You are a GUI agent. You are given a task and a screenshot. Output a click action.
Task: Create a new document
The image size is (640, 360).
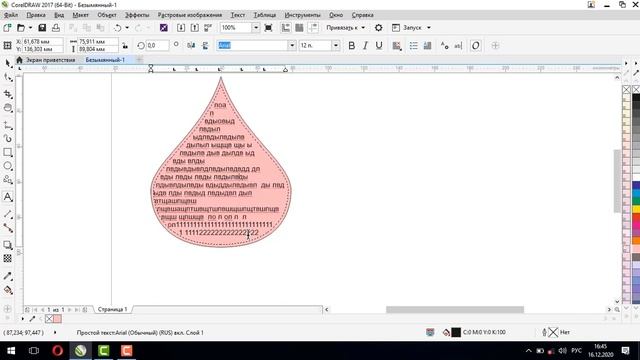click(7, 28)
